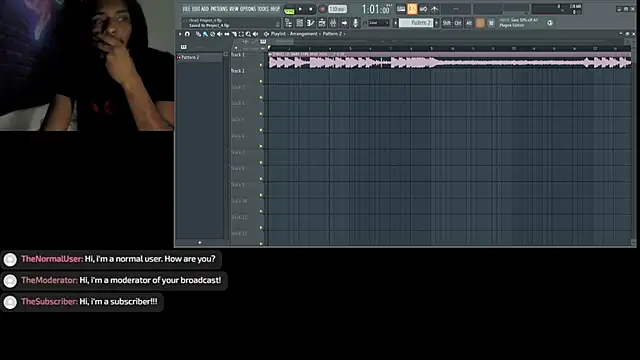The image size is (640, 360).
Task: Open the Save 50% off plugins news link
Action: pyautogui.click(x=519, y=22)
